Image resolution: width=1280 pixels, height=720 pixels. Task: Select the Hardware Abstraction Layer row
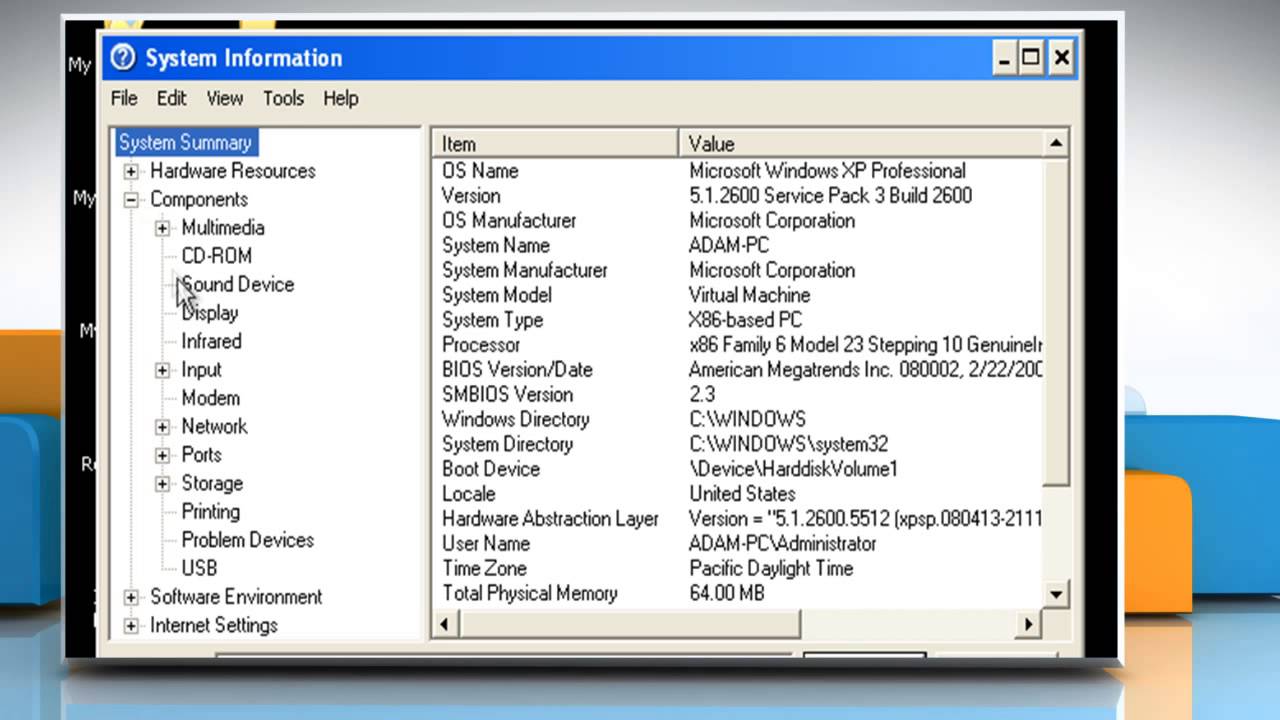click(x=738, y=519)
